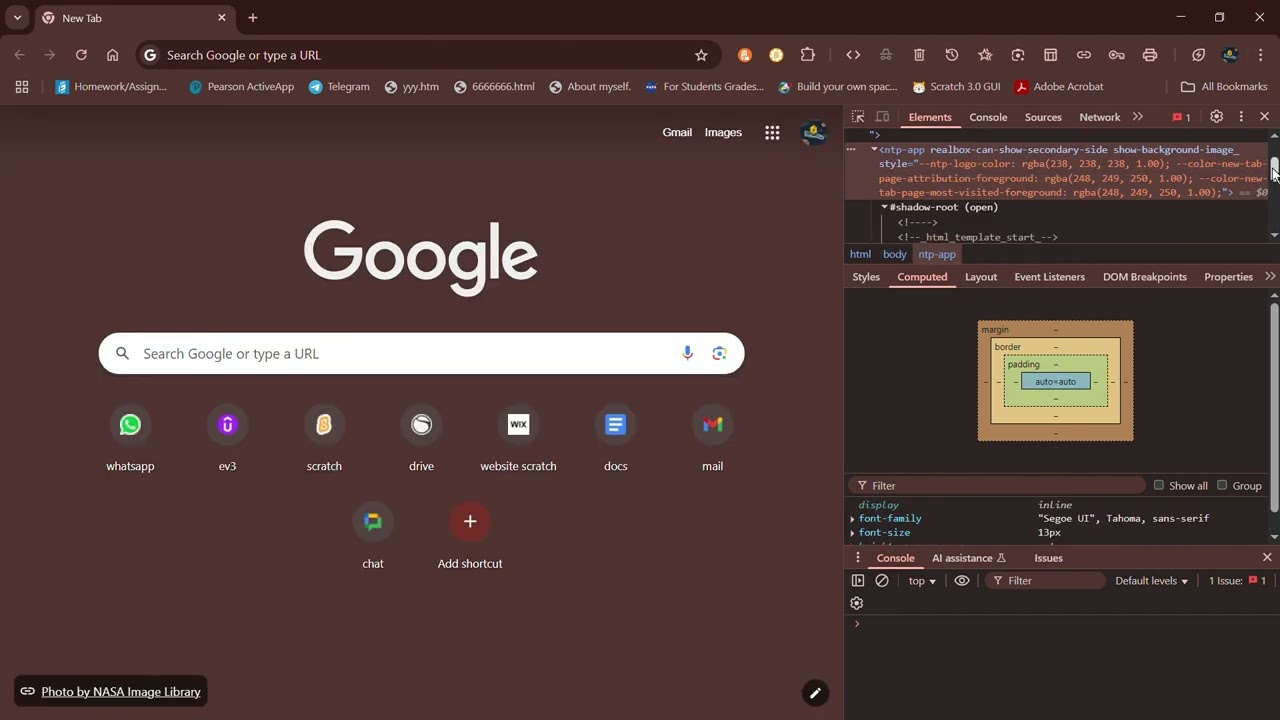This screenshot has height=720, width=1280.
Task: Toggle the device toolbar in DevTools
Action: tap(882, 117)
